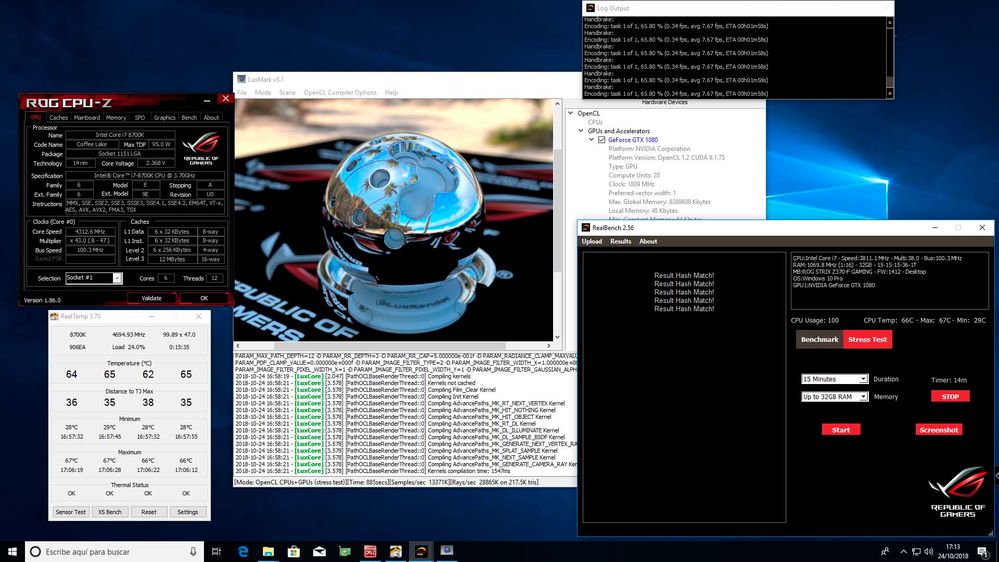Open Settings in RealTemp
This screenshot has height=562, width=999.
(187, 512)
